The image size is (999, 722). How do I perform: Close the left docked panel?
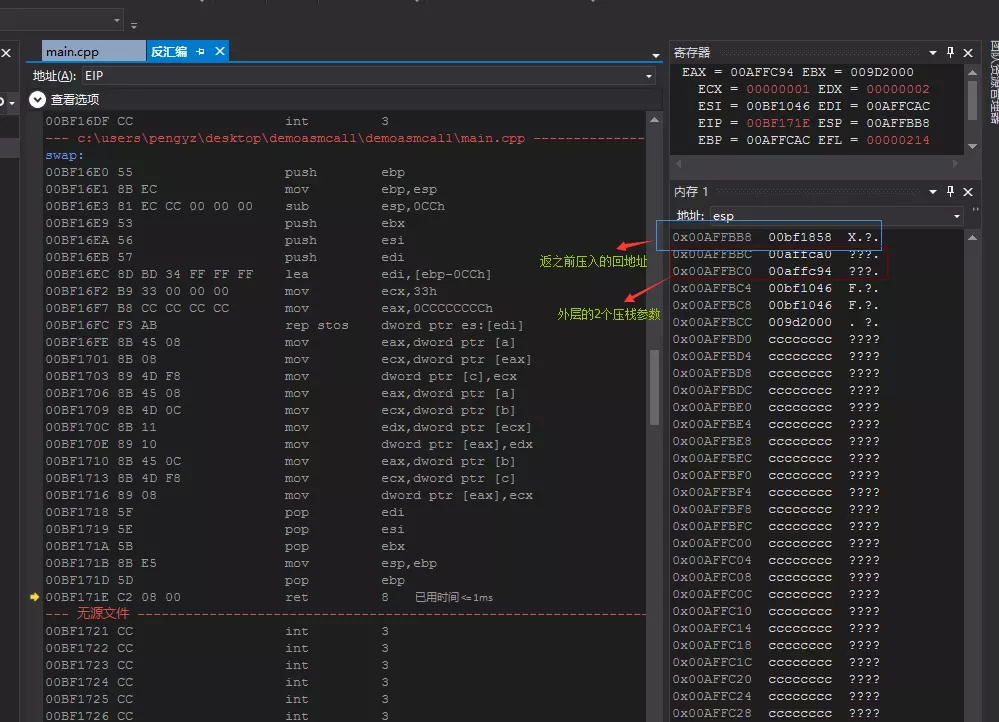(x=6, y=53)
